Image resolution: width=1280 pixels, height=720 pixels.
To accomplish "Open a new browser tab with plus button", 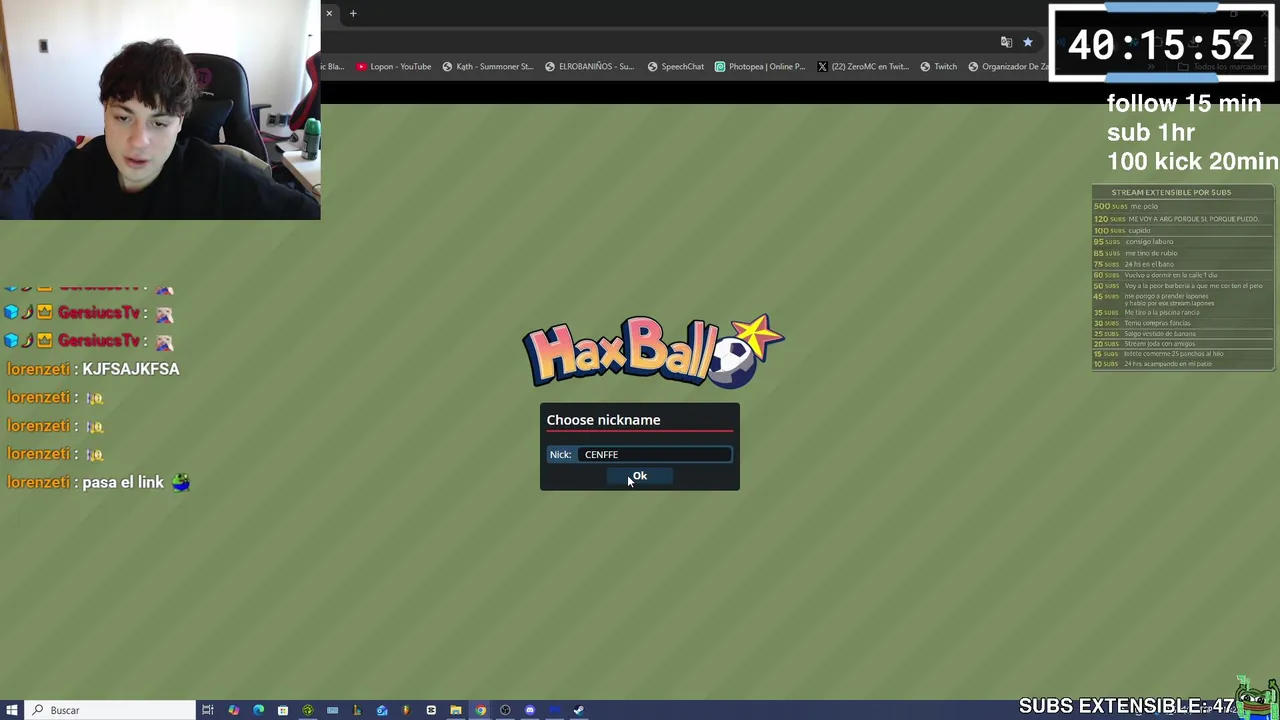I will click(x=353, y=13).
